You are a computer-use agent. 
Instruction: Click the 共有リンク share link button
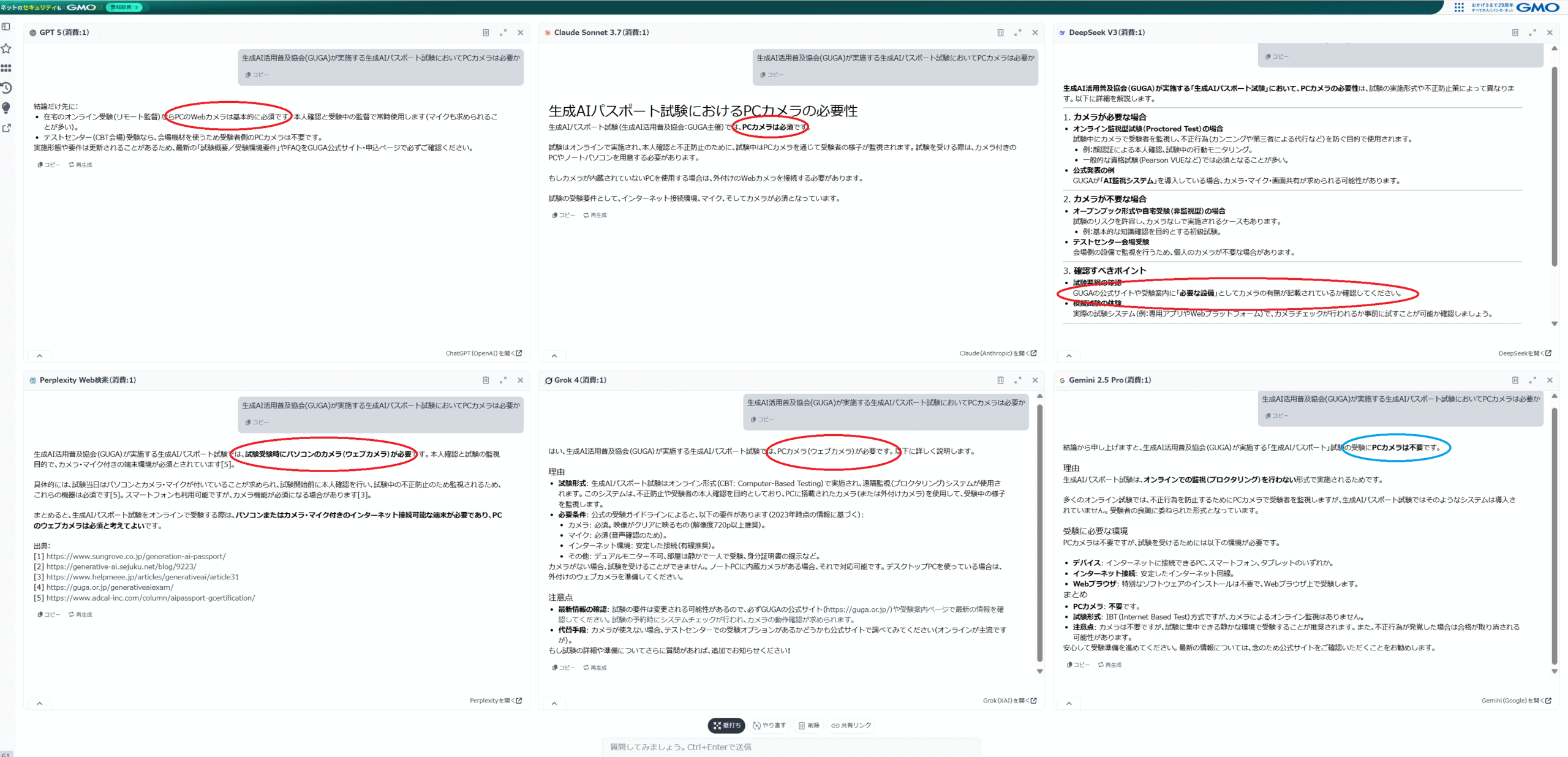point(851,726)
